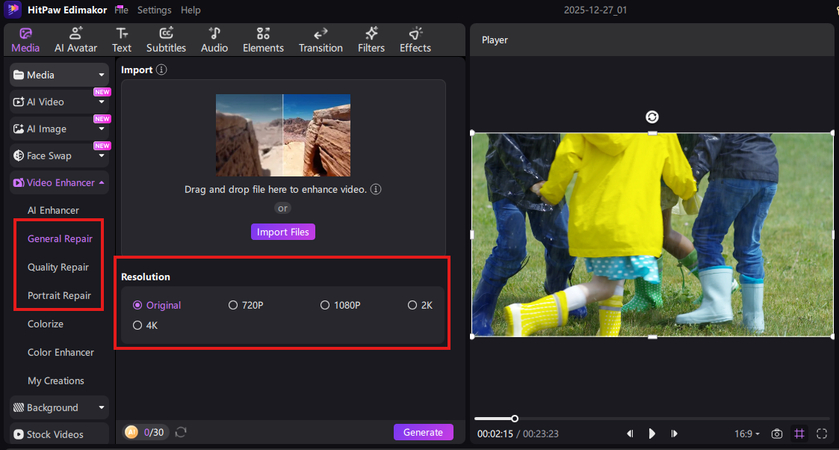
Task: Click the AI credits 0/30 counter
Action: pos(146,432)
